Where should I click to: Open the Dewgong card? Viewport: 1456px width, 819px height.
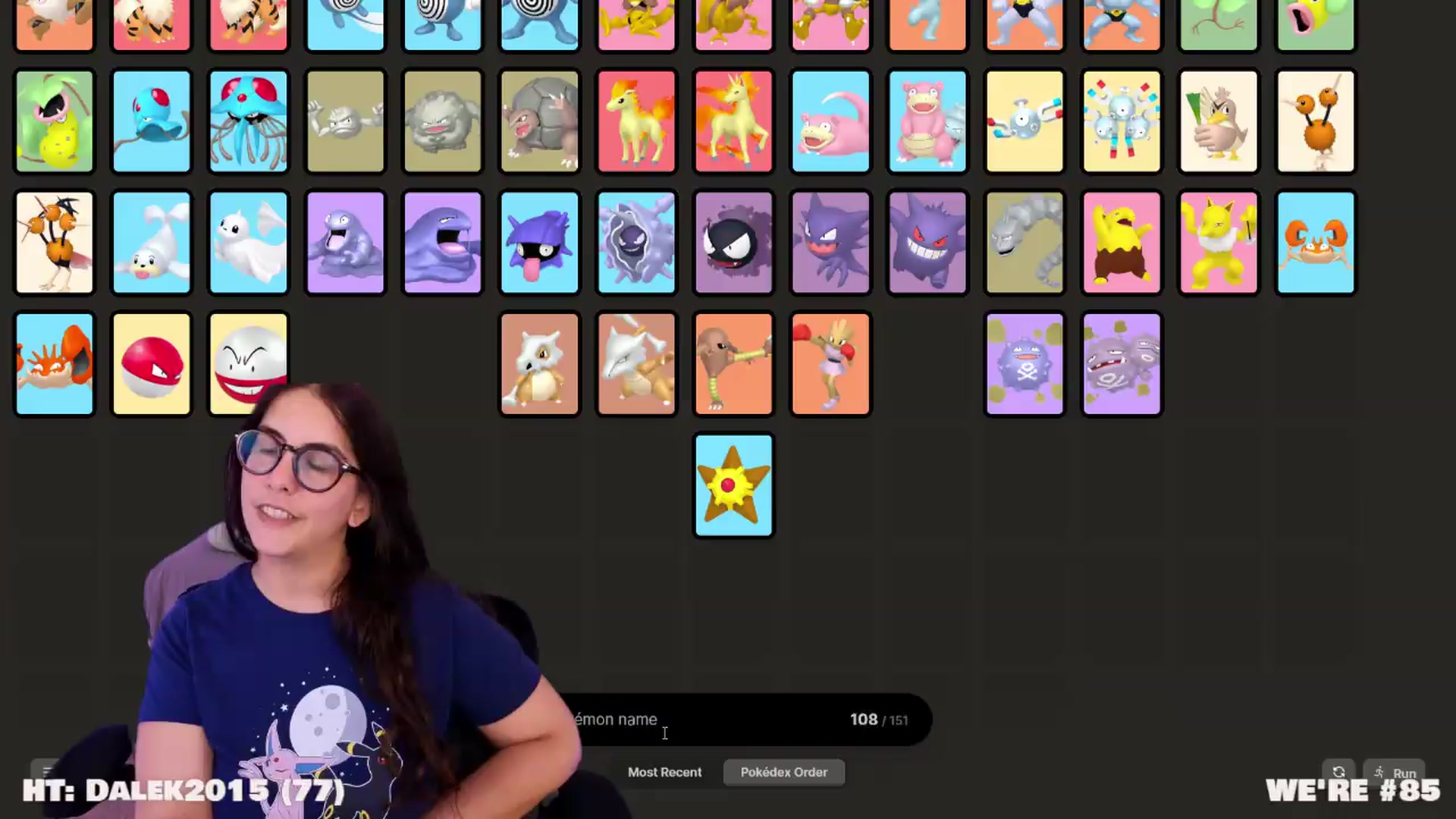click(249, 243)
